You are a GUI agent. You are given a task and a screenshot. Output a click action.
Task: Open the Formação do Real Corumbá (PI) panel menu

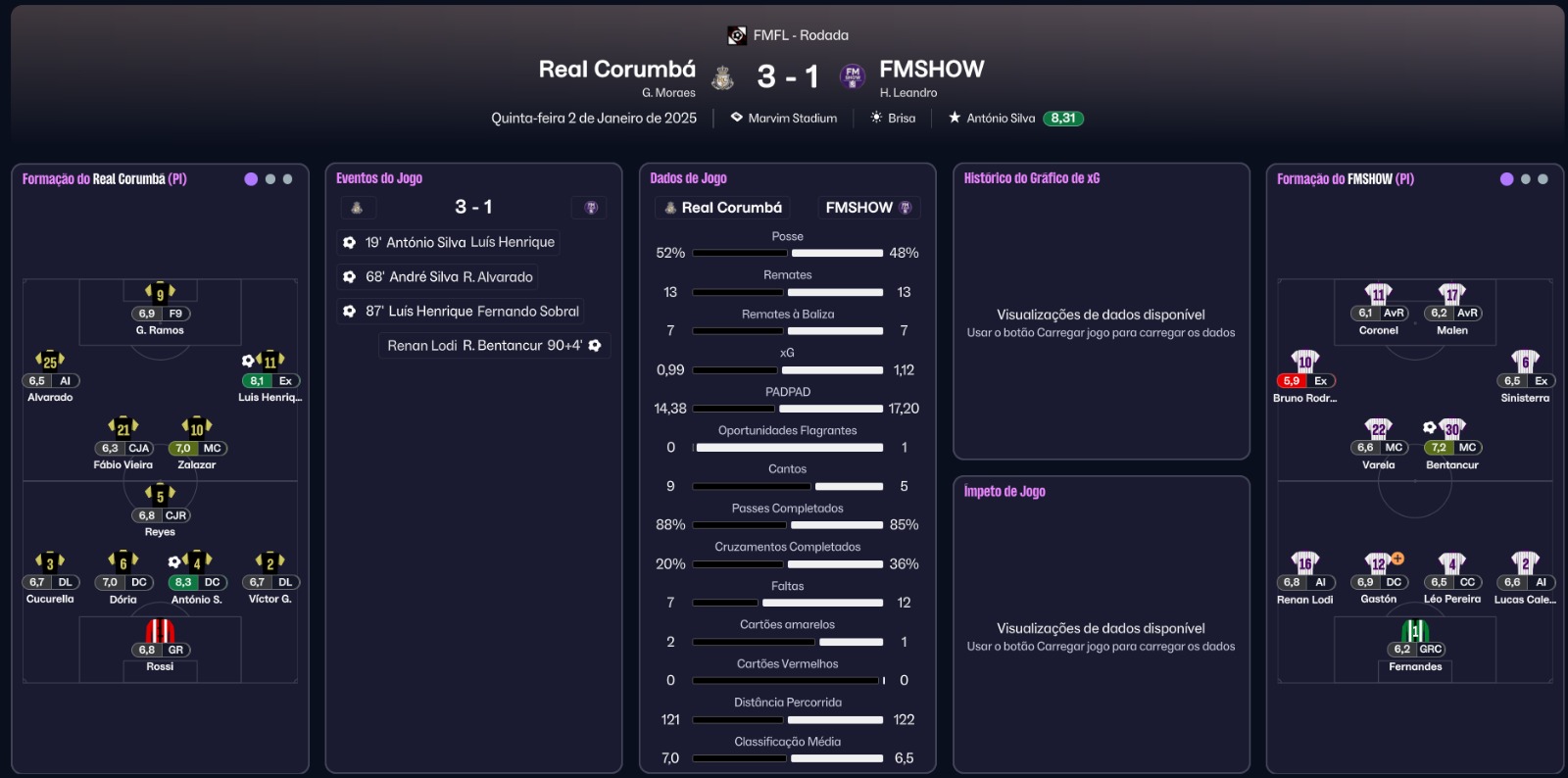(x=104, y=179)
